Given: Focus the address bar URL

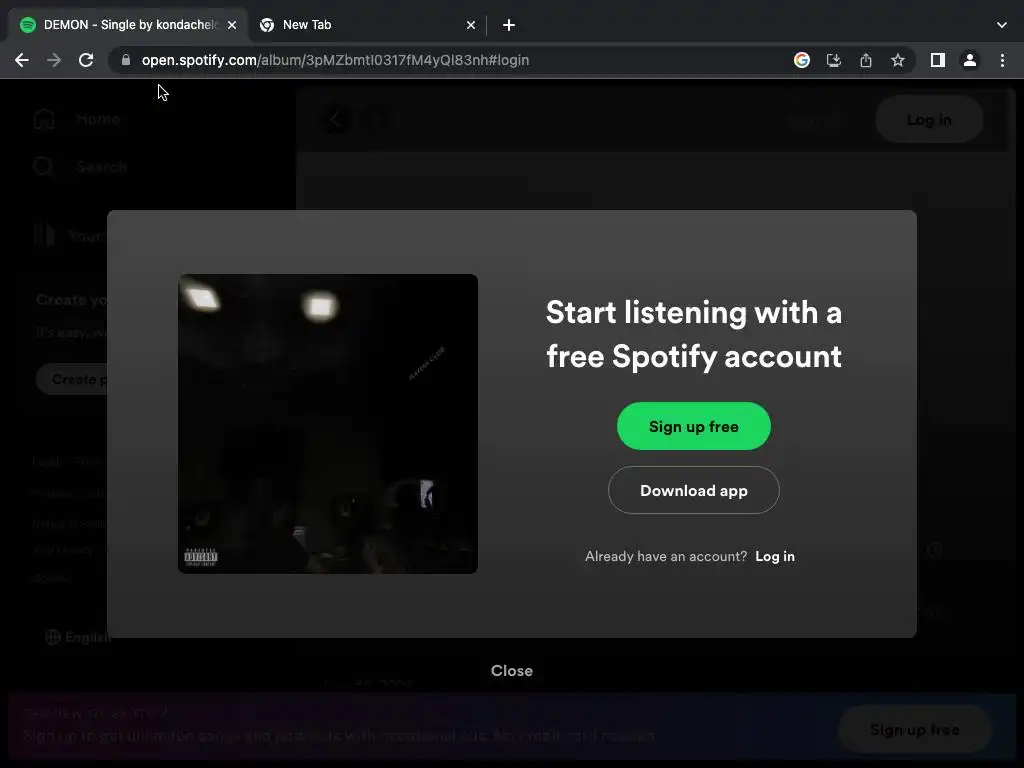Looking at the screenshot, I should click(335, 60).
